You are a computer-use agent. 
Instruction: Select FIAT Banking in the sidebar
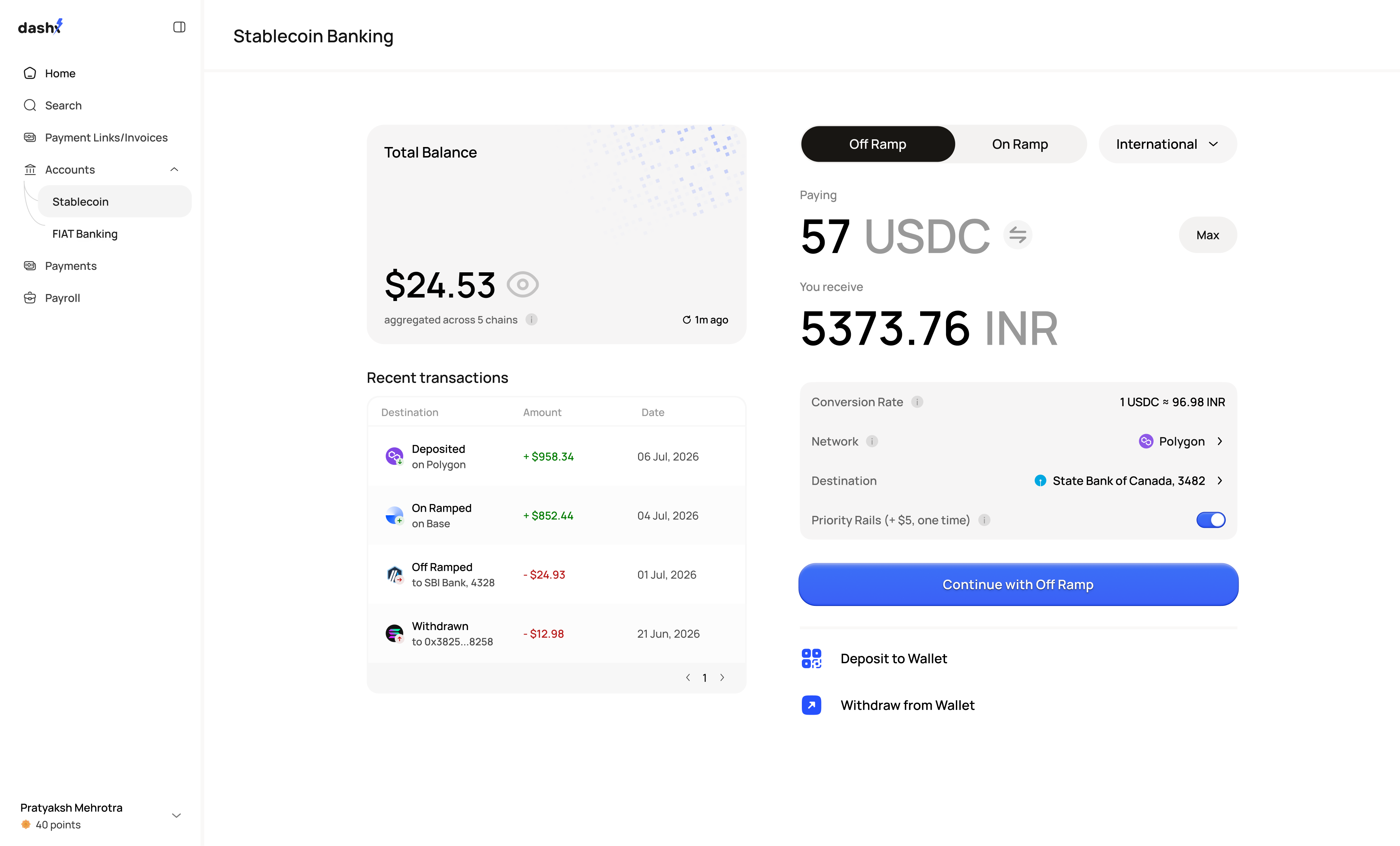85,233
